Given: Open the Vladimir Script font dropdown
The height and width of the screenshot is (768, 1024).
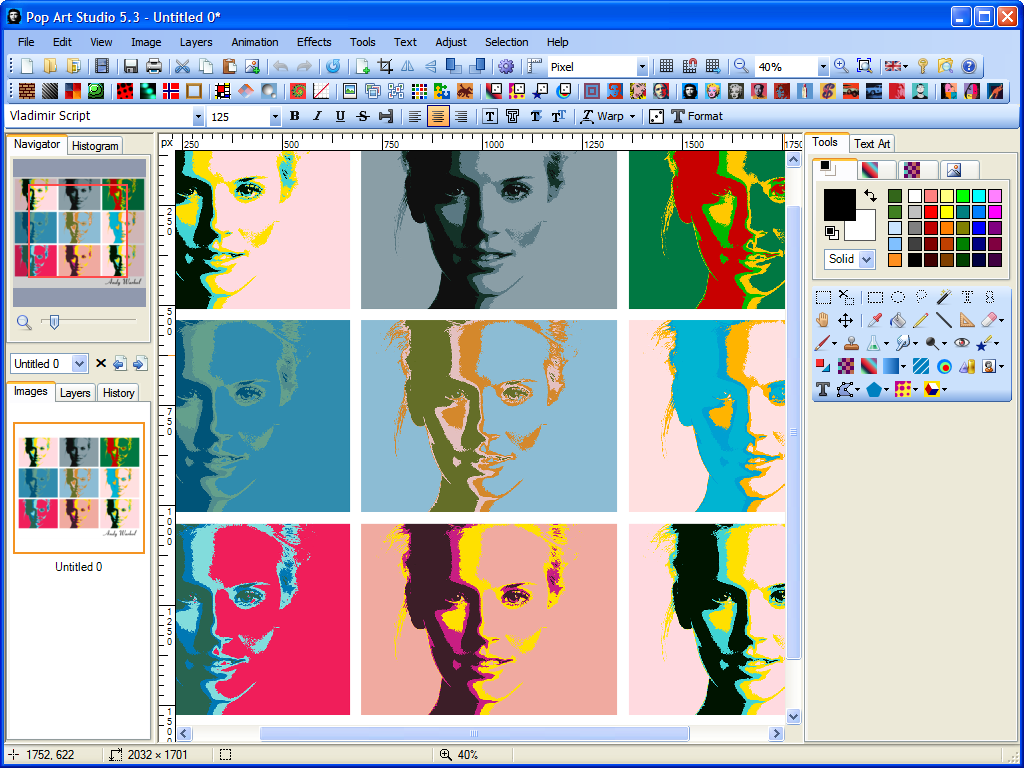Looking at the screenshot, I should 198,117.
